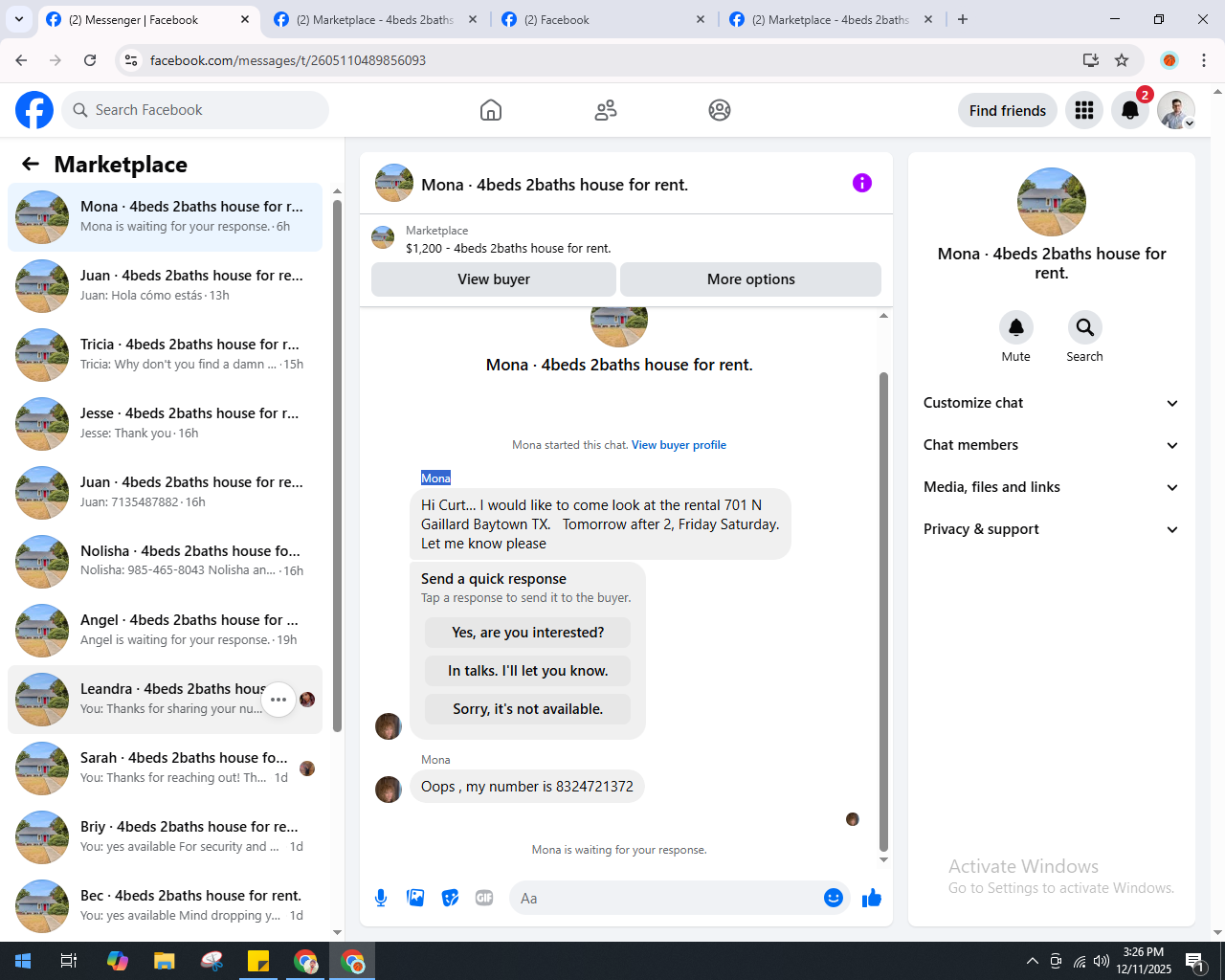
Task: Open the Angel conversation
Action: (165, 631)
